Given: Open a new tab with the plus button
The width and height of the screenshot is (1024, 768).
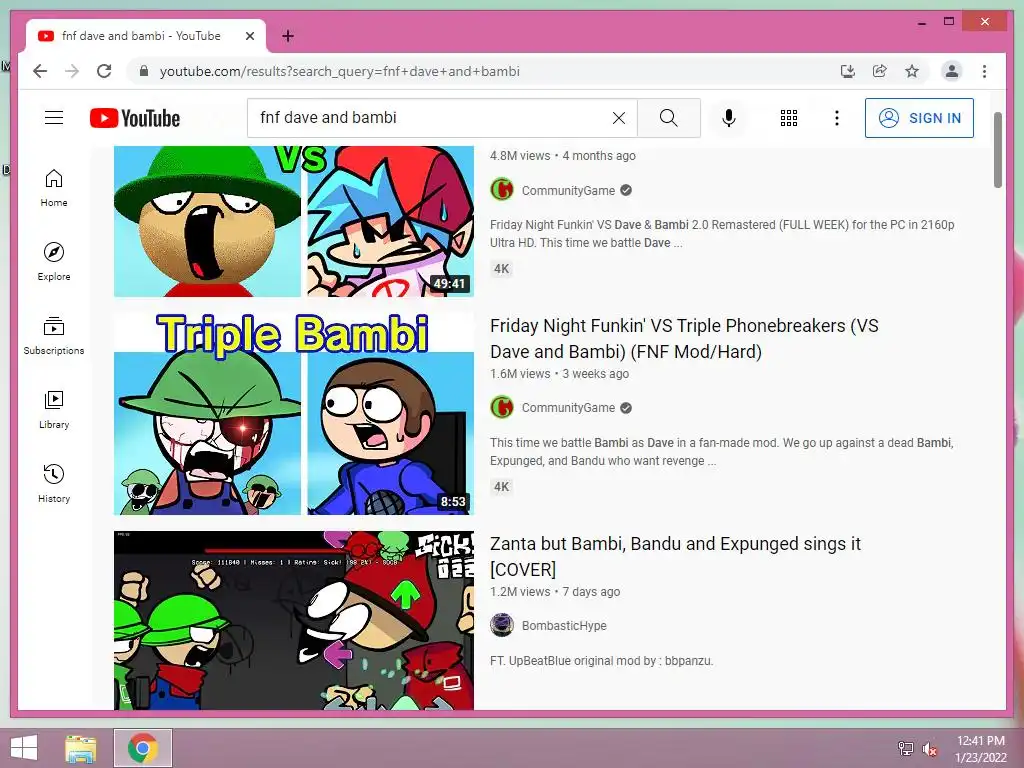Looking at the screenshot, I should click(x=288, y=36).
